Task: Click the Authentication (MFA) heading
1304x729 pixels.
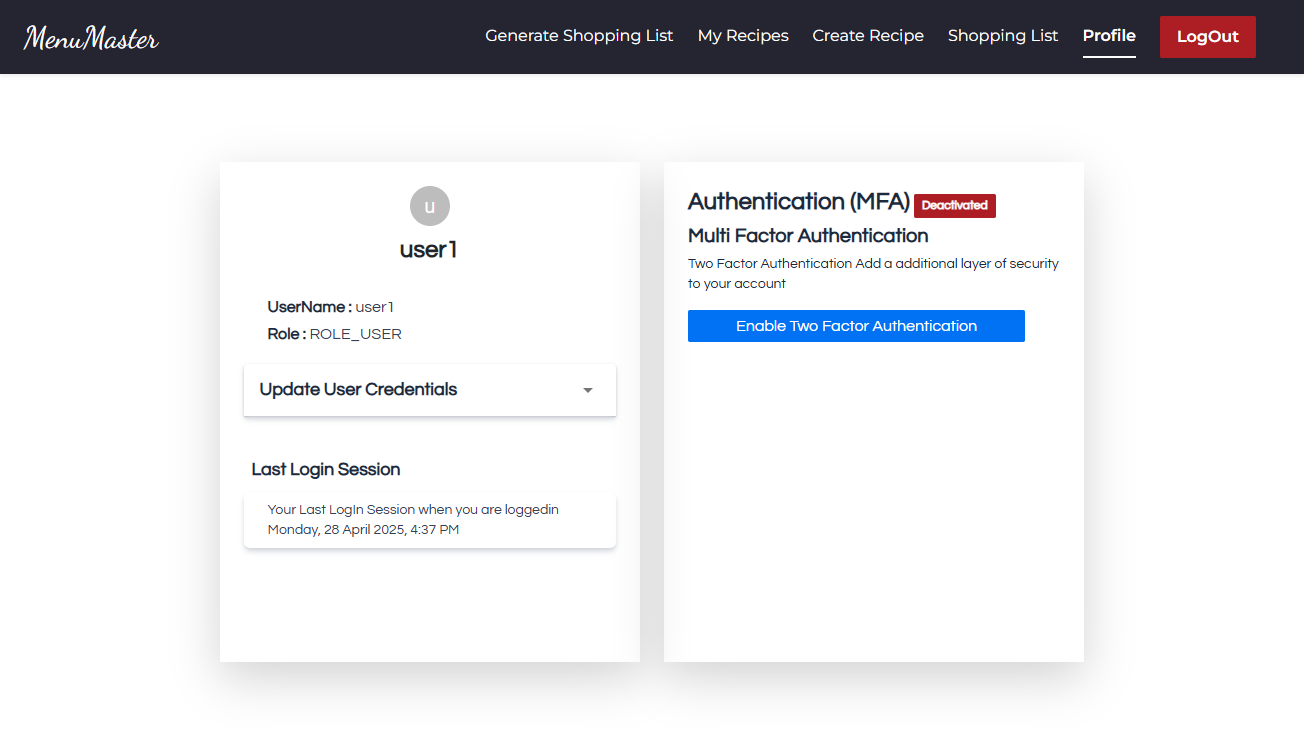Action: (x=799, y=202)
